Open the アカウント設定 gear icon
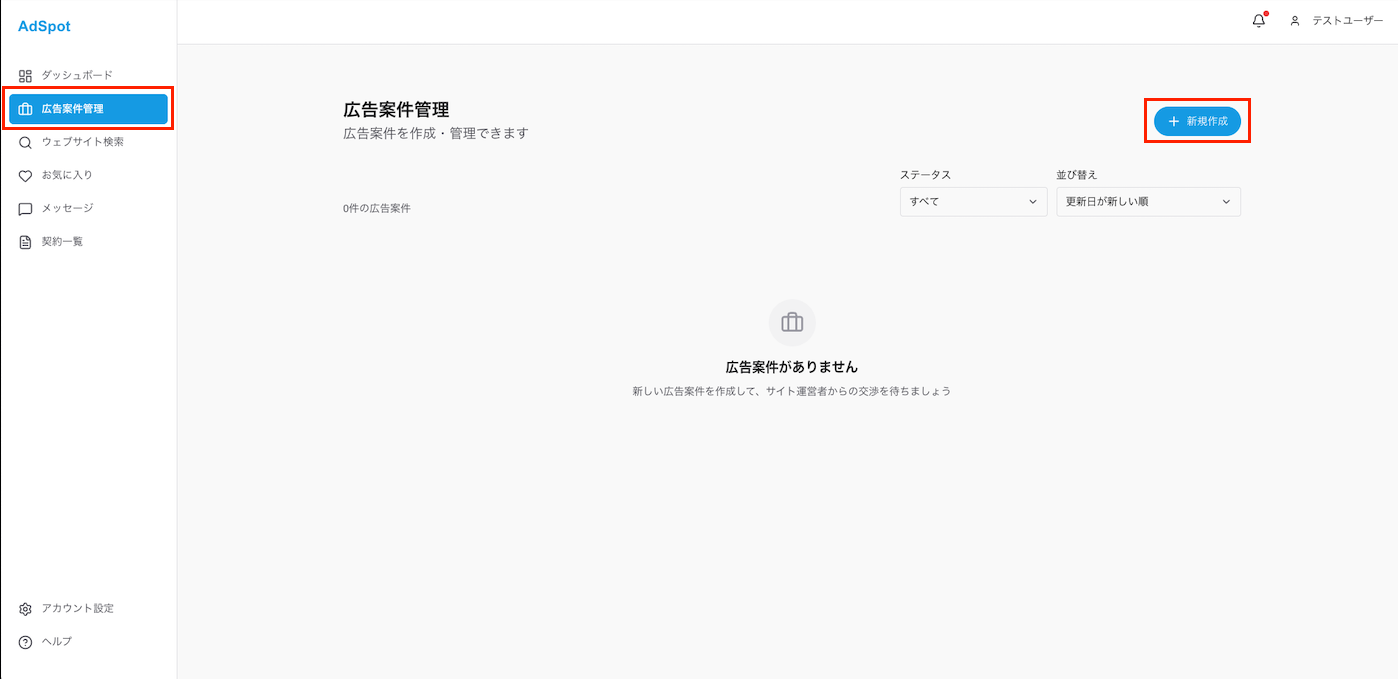The height and width of the screenshot is (679, 1398). 26,609
